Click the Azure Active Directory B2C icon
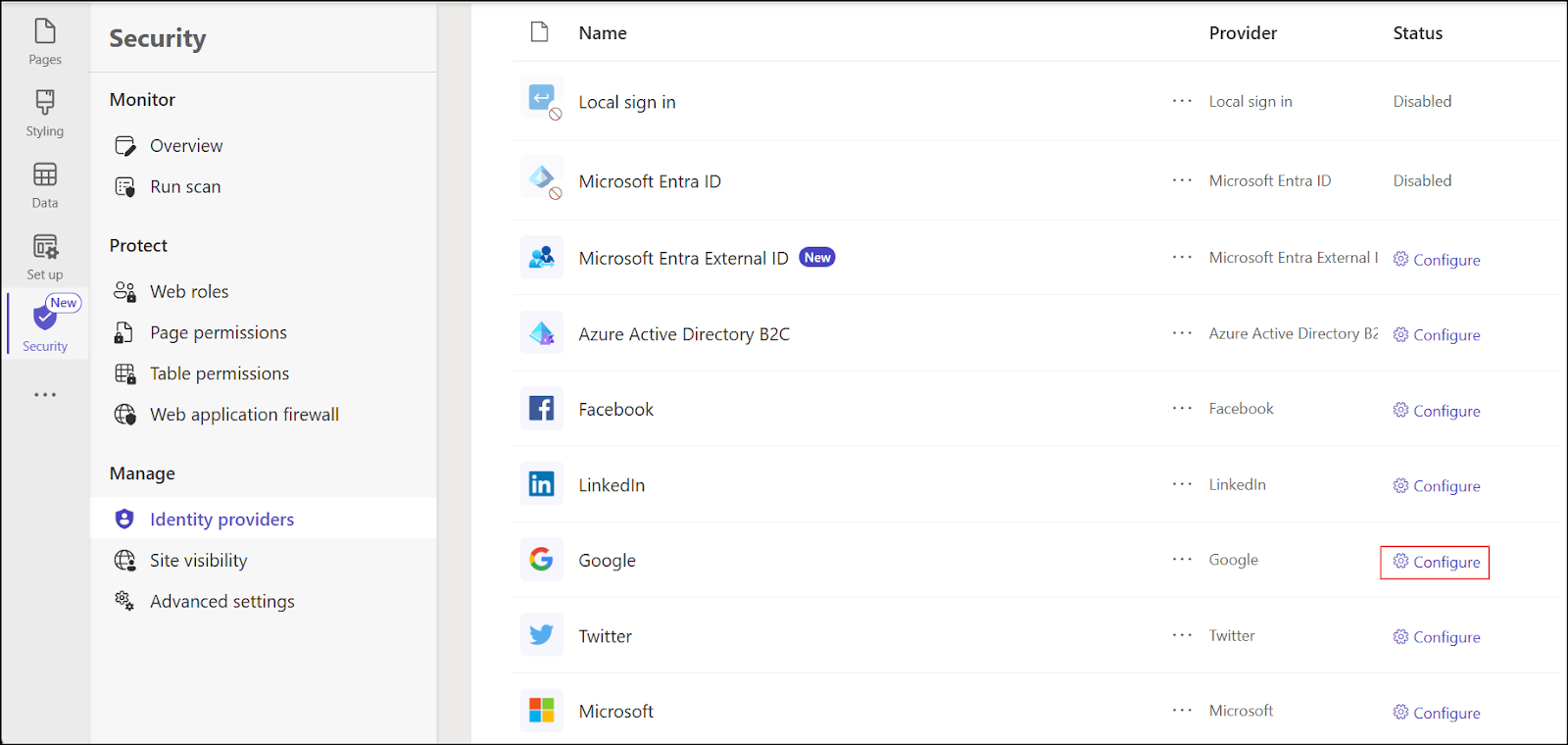1568x745 pixels. pos(542,333)
